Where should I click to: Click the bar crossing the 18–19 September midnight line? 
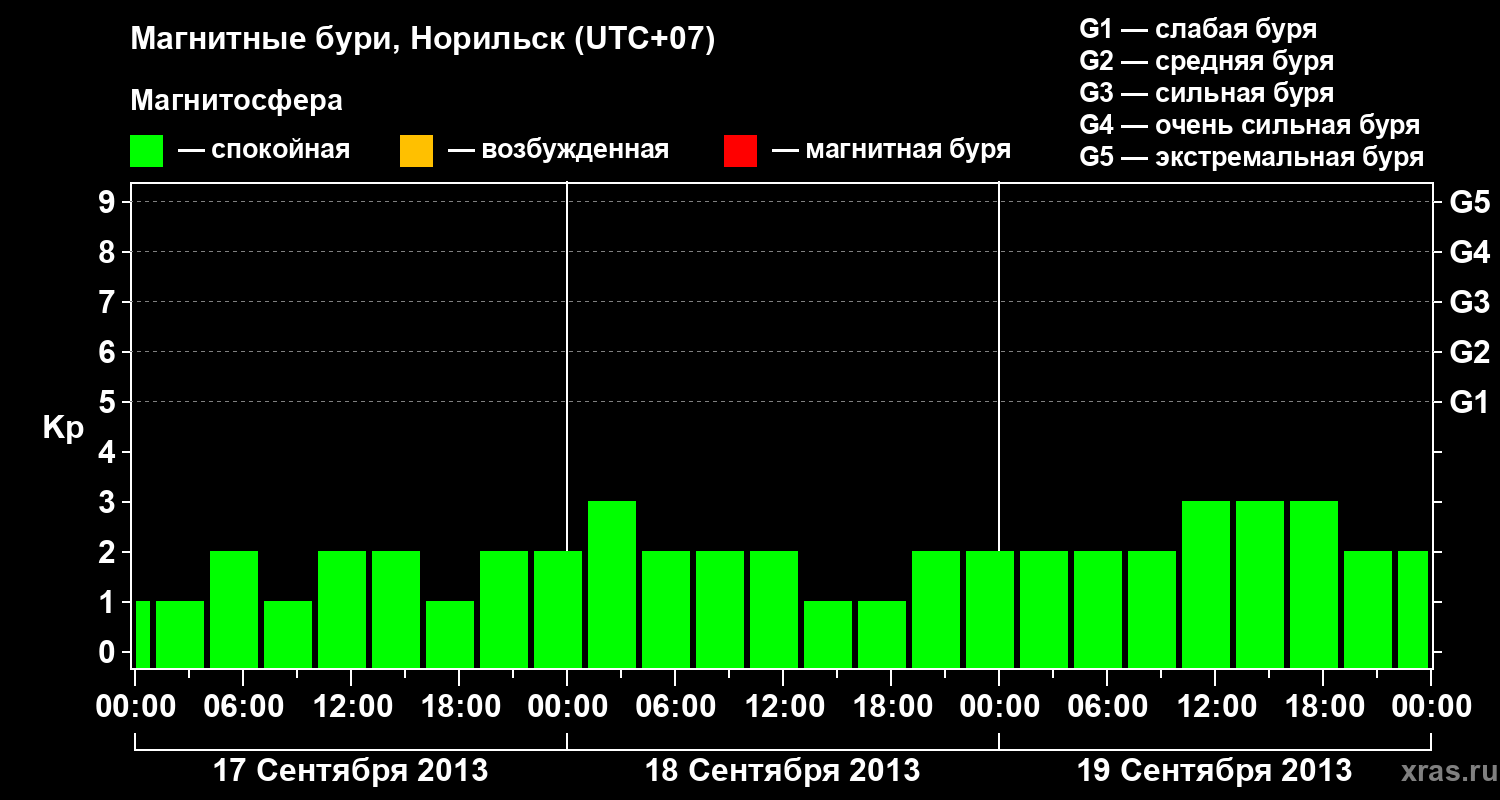pyautogui.click(x=990, y=609)
